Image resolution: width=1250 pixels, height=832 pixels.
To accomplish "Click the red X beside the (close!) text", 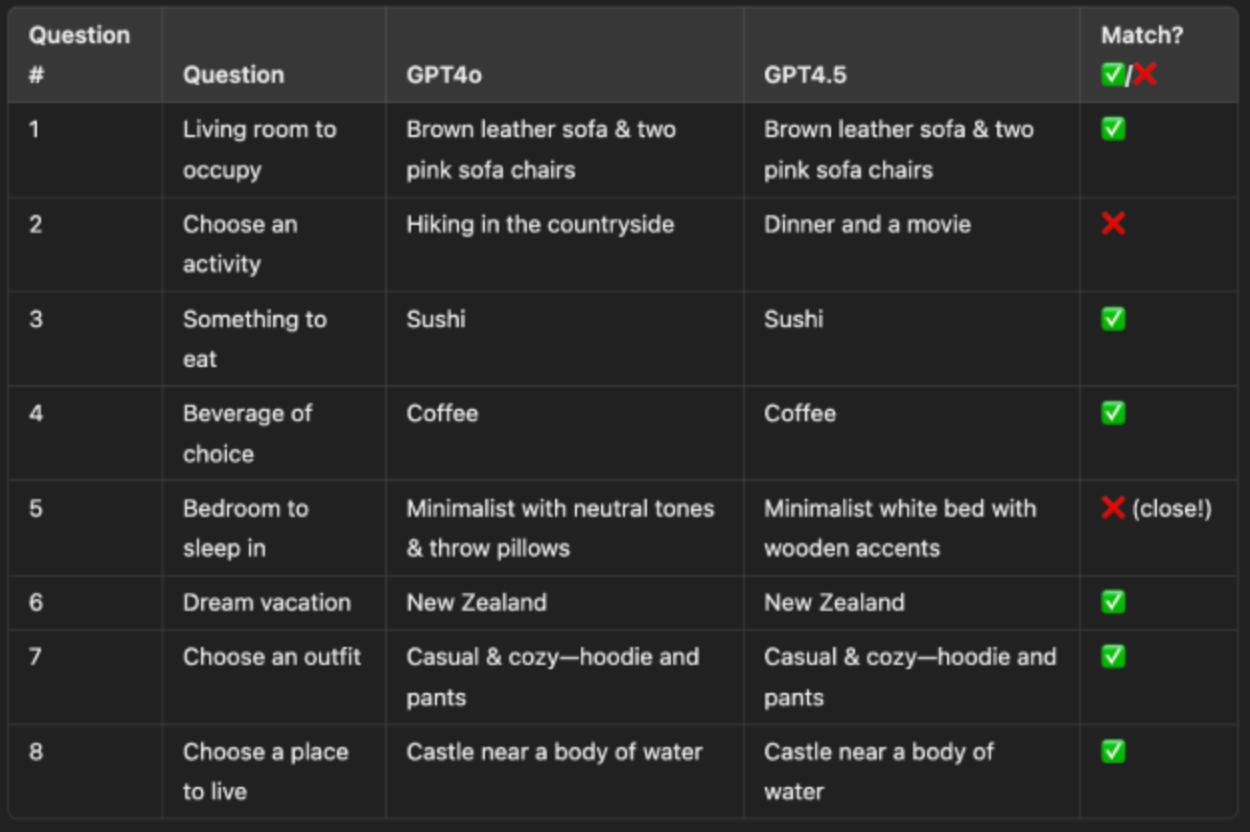I will click(1112, 508).
